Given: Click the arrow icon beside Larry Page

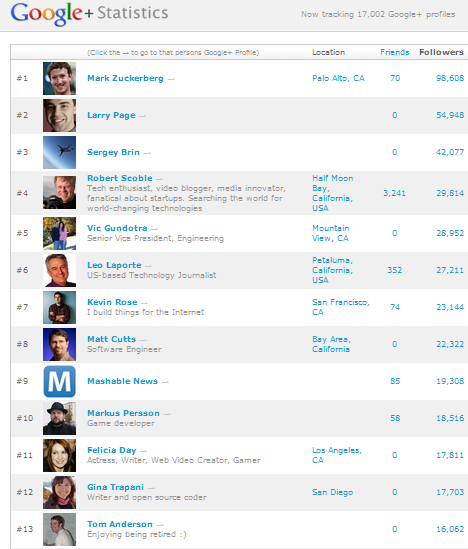Looking at the screenshot, I should click(x=142, y=116).
